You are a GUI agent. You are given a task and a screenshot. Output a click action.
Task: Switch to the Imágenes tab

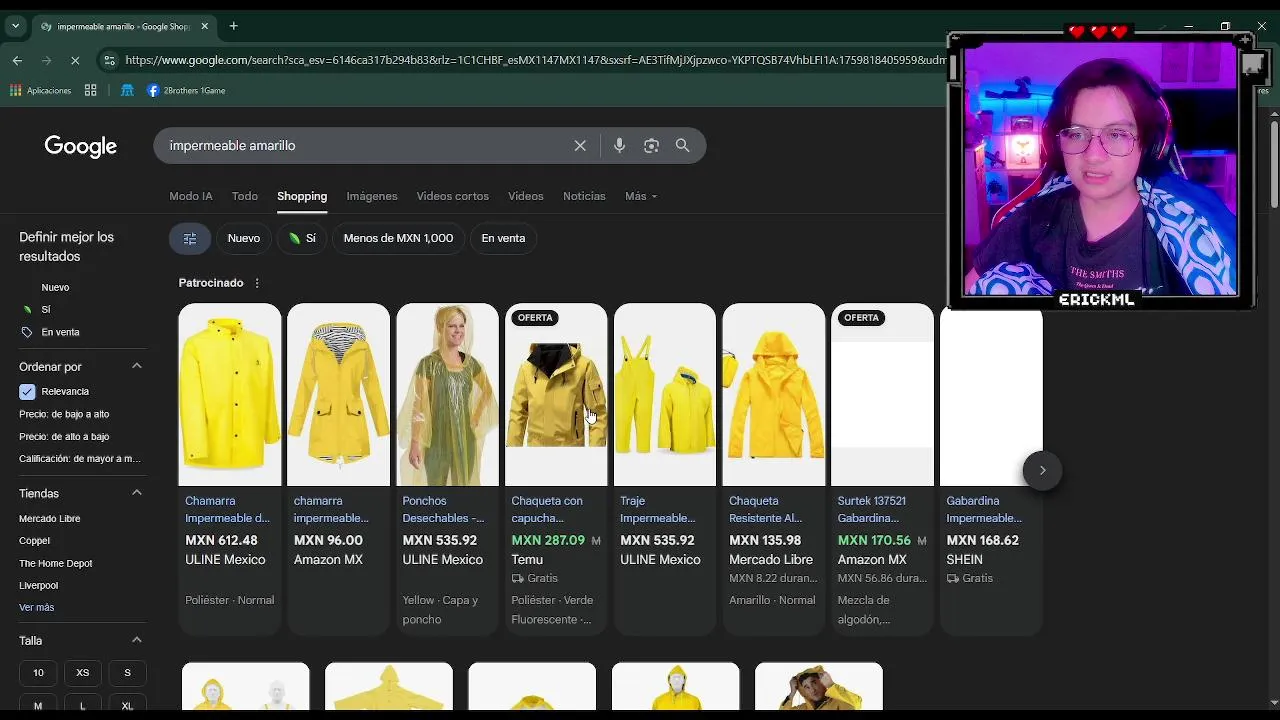click(372, 196)
